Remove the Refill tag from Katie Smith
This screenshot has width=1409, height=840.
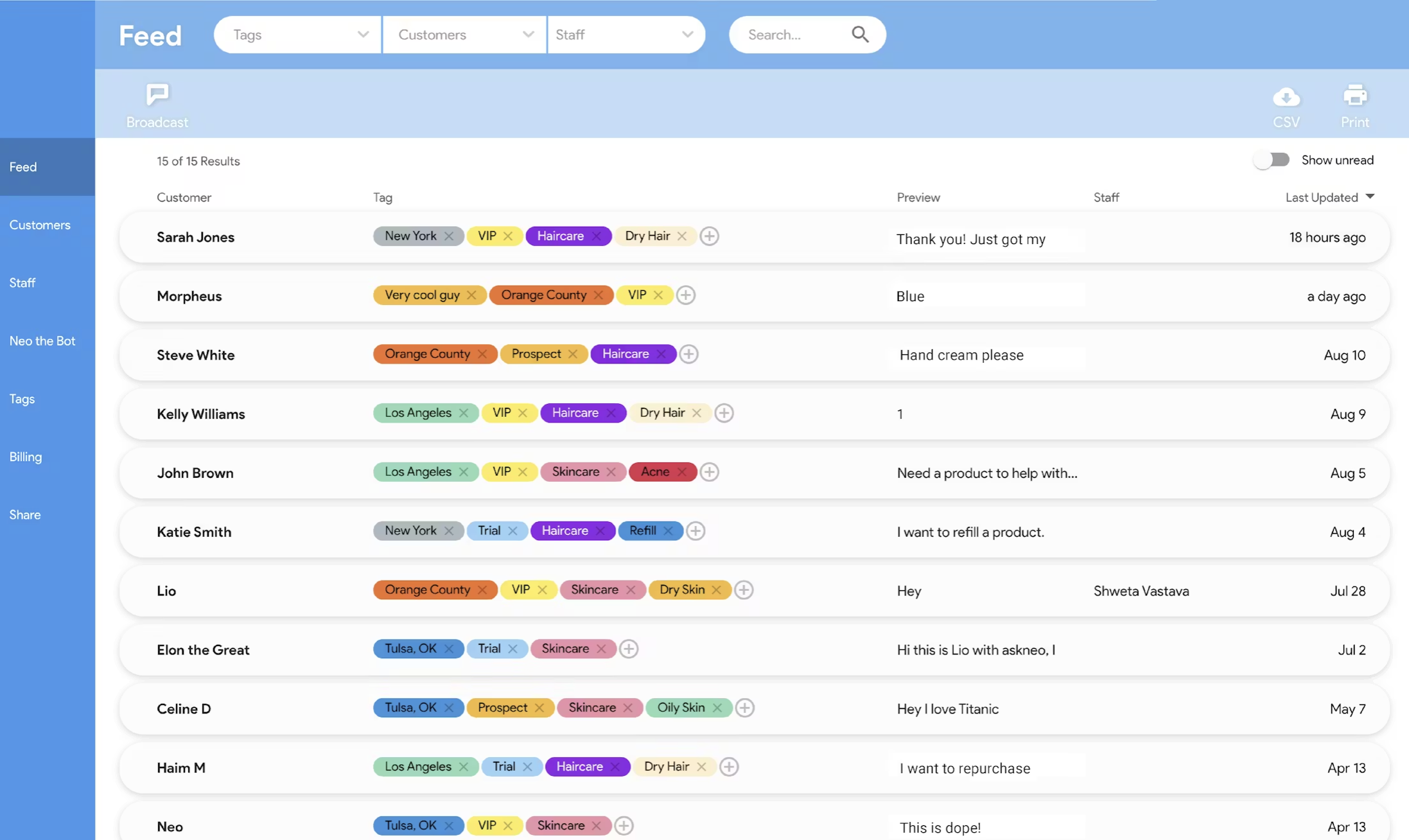tap(668, 530)
